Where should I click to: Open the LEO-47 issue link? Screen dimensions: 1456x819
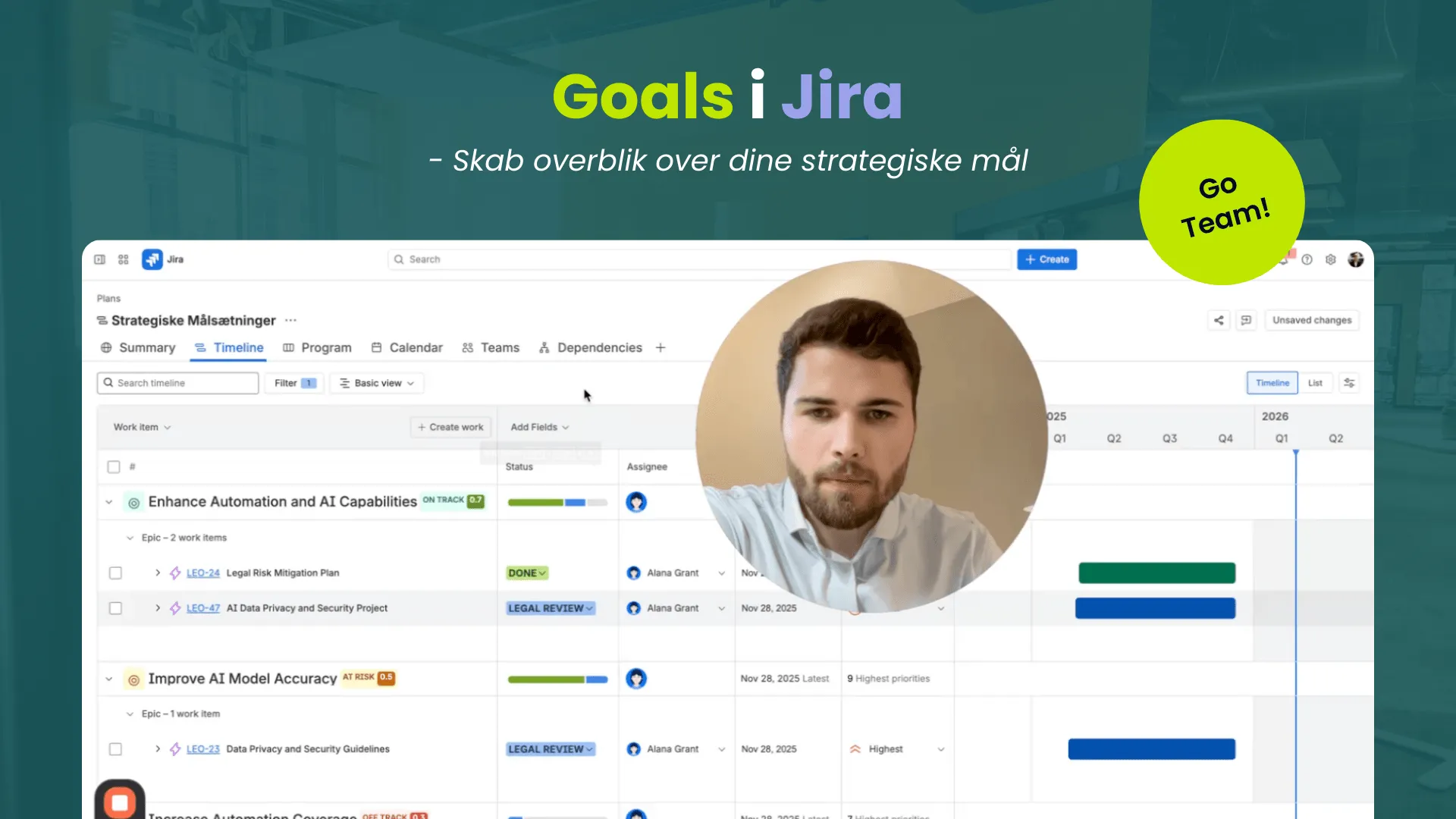coord(203,608)
